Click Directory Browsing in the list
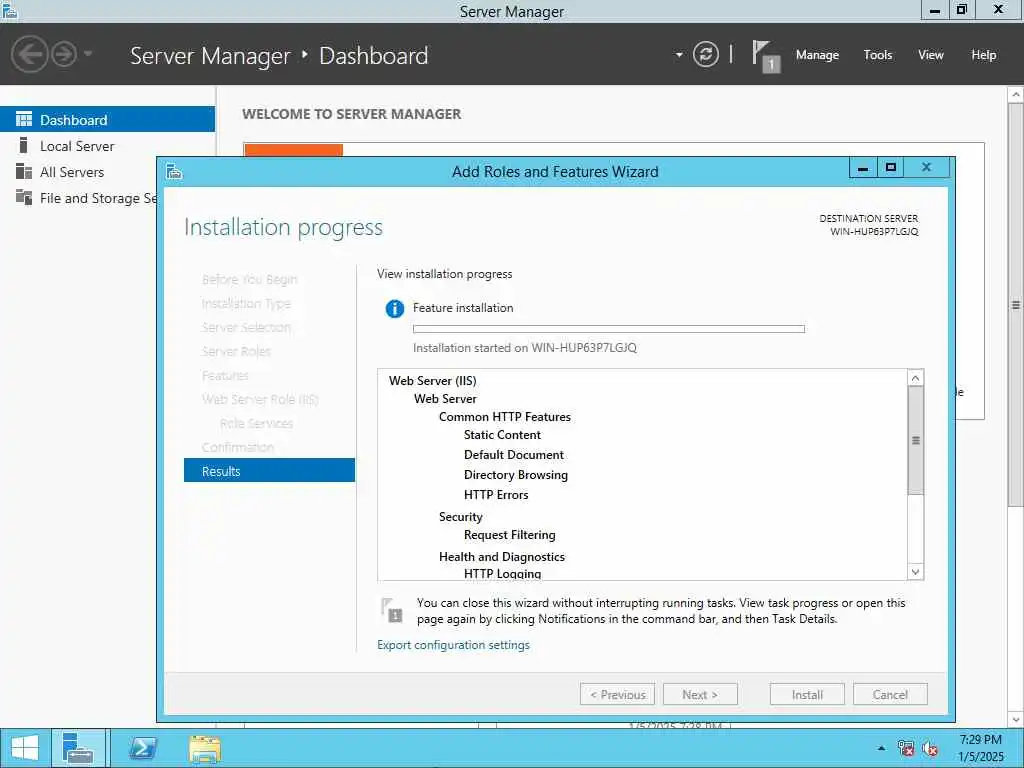This screenshot has width=1024, height=768. coord(516,475)
